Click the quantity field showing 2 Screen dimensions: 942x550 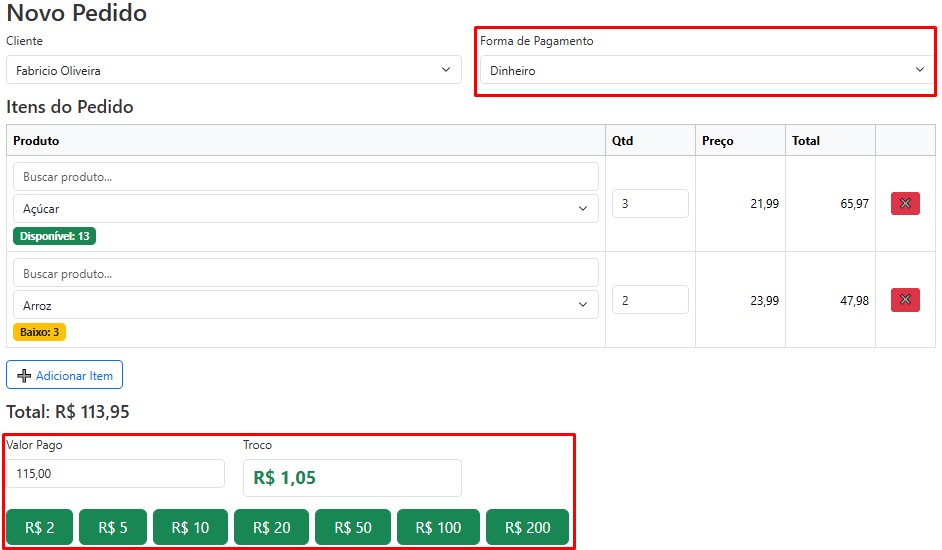click(650, 300)
